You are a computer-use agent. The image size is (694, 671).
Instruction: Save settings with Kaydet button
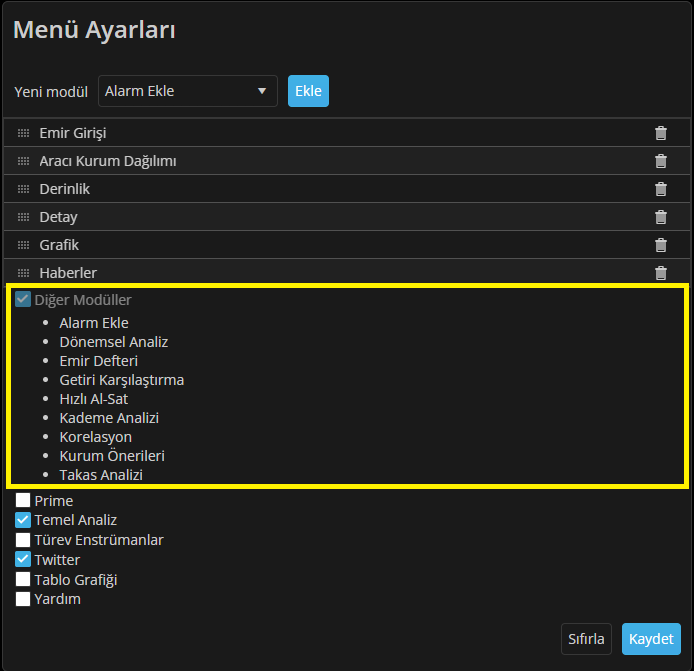click(x=651, y=639)
